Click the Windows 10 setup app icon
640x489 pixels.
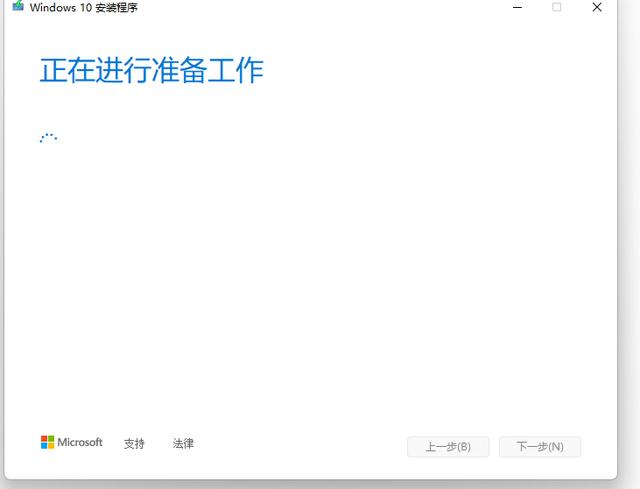(x=18, y=6)
